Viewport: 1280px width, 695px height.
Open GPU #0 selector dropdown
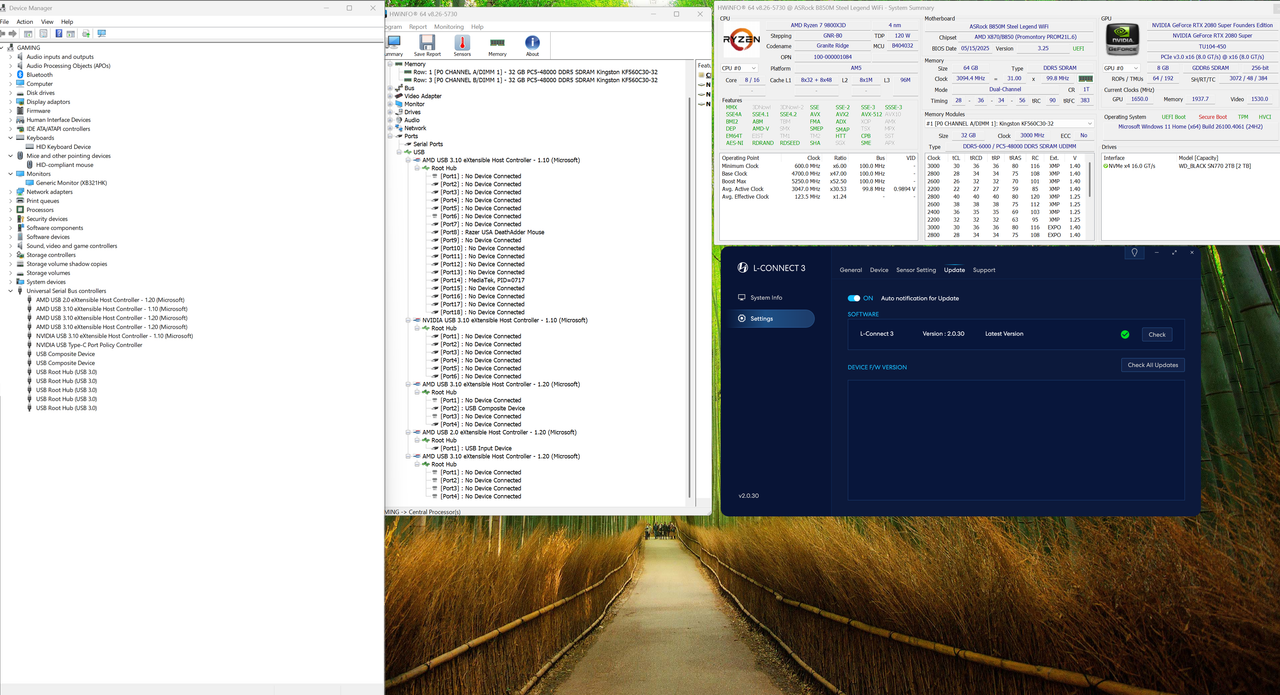pos(1121,68)
